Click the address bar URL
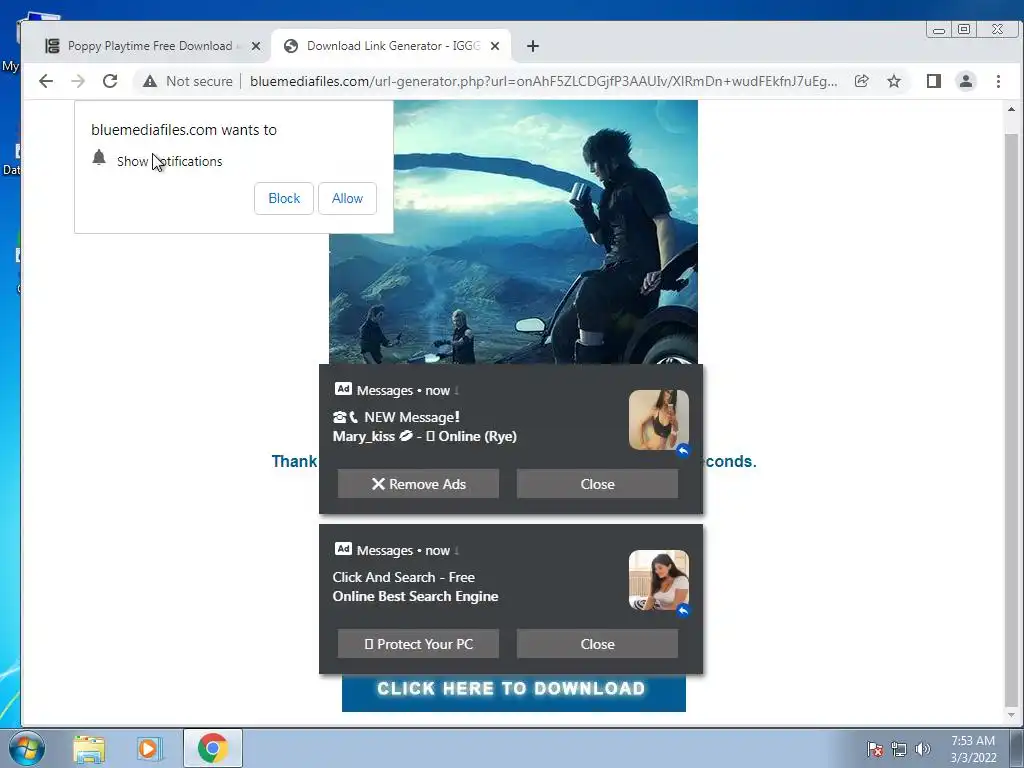Viewport: 1024px width, 768px height. (543, 81)
